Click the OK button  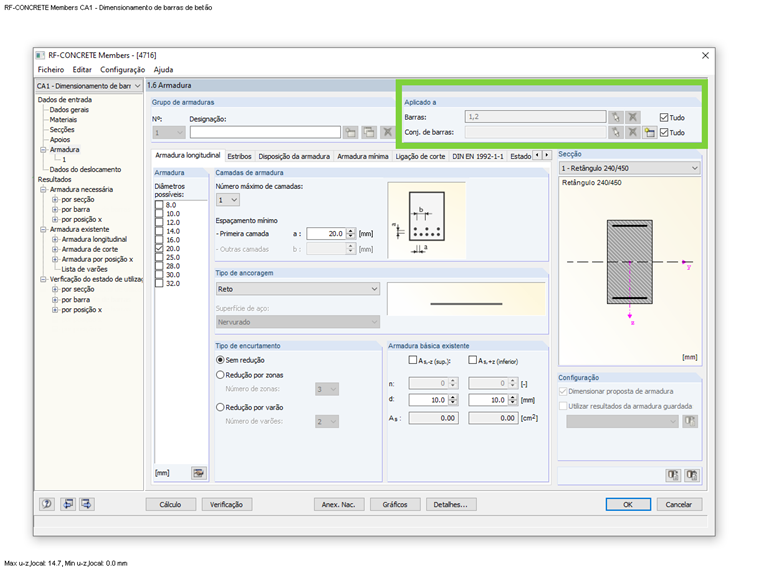[x=628, y=505]
